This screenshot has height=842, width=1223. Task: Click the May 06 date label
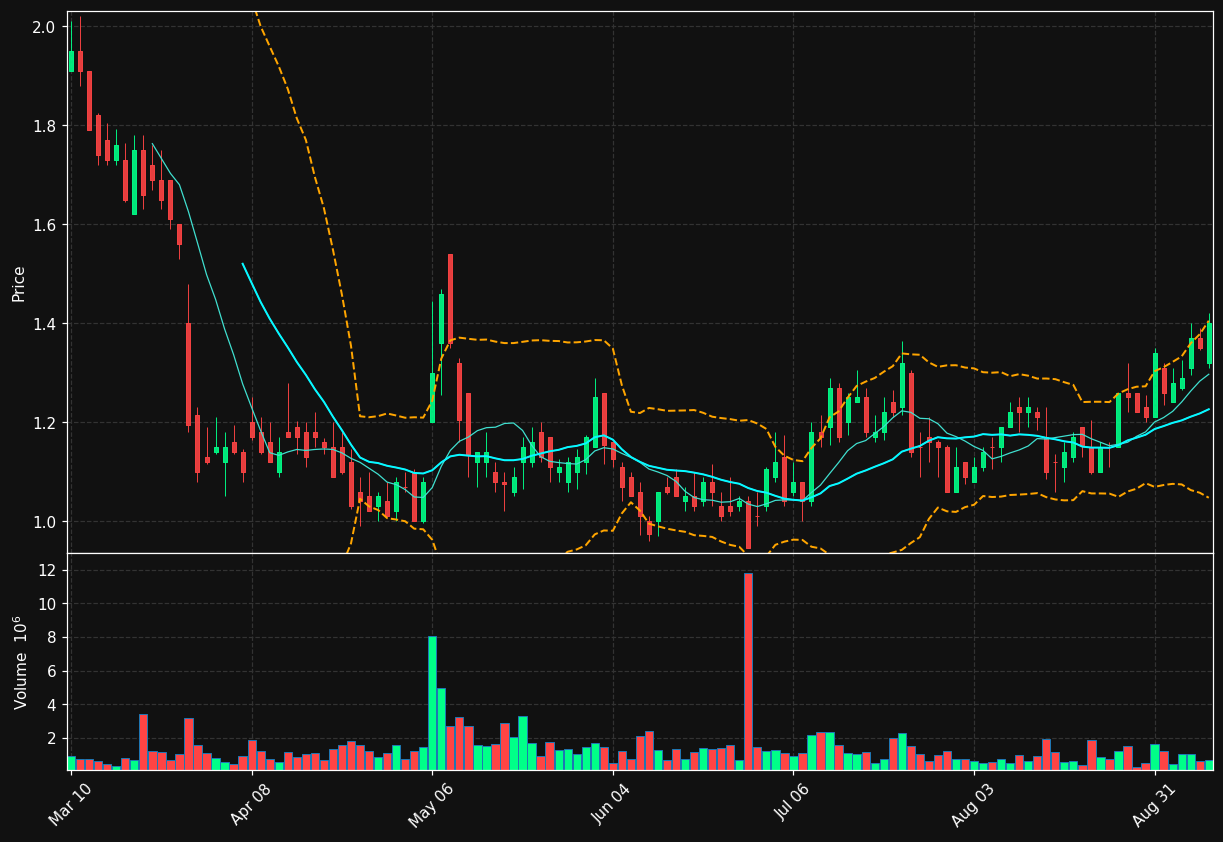pyautogui.click(x=430, y=804)
